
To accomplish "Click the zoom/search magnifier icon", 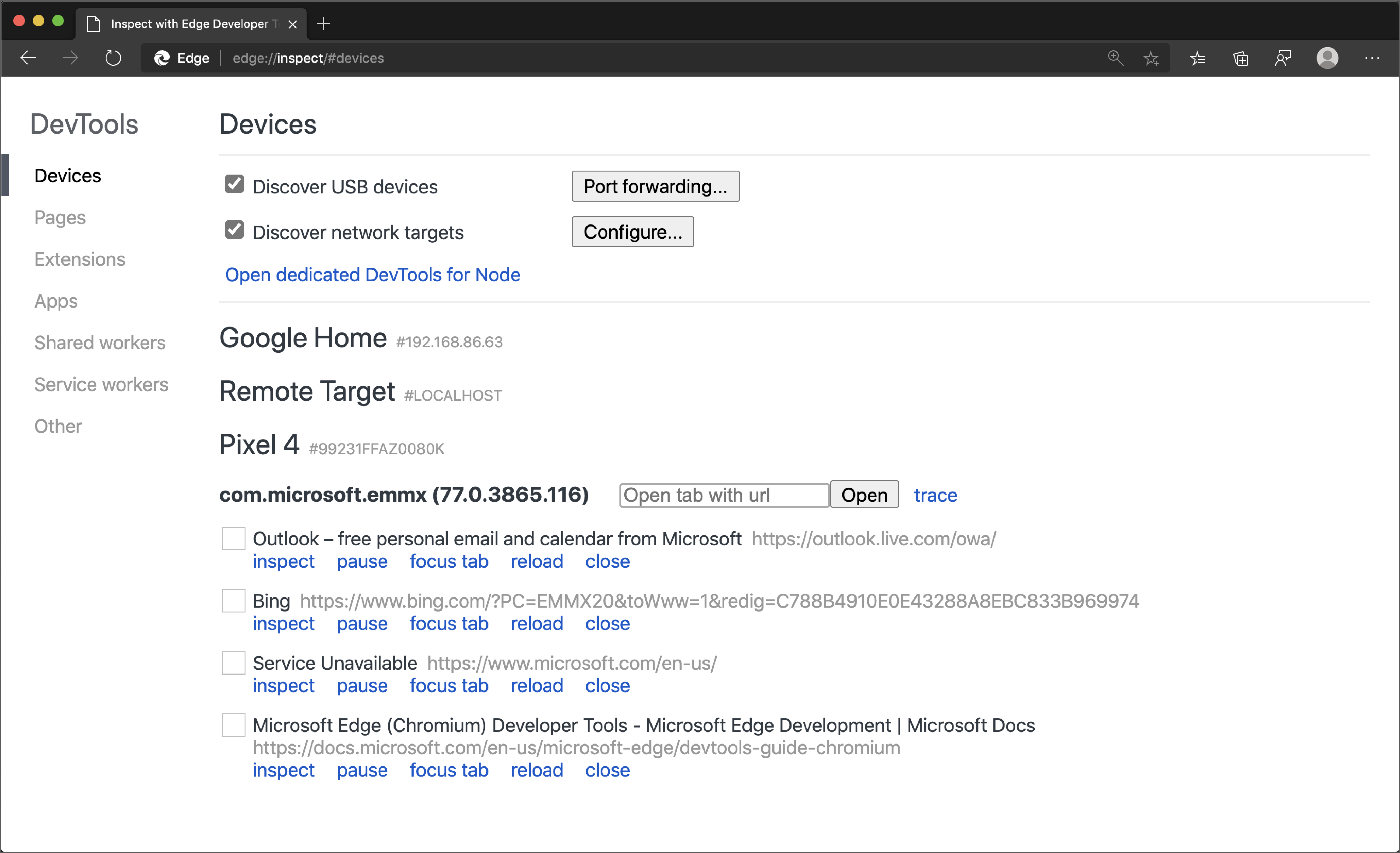I will point(1113,57).
